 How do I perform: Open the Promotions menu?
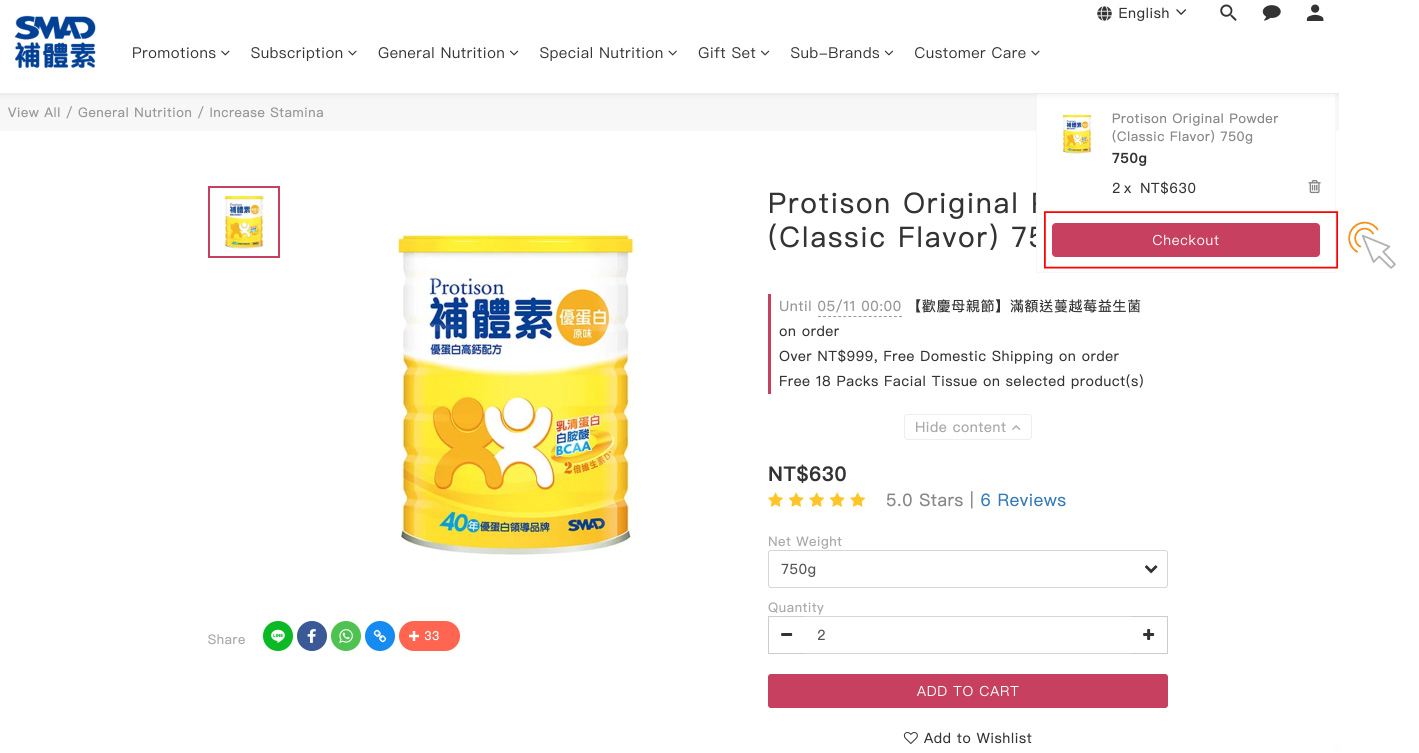(180, 53)
